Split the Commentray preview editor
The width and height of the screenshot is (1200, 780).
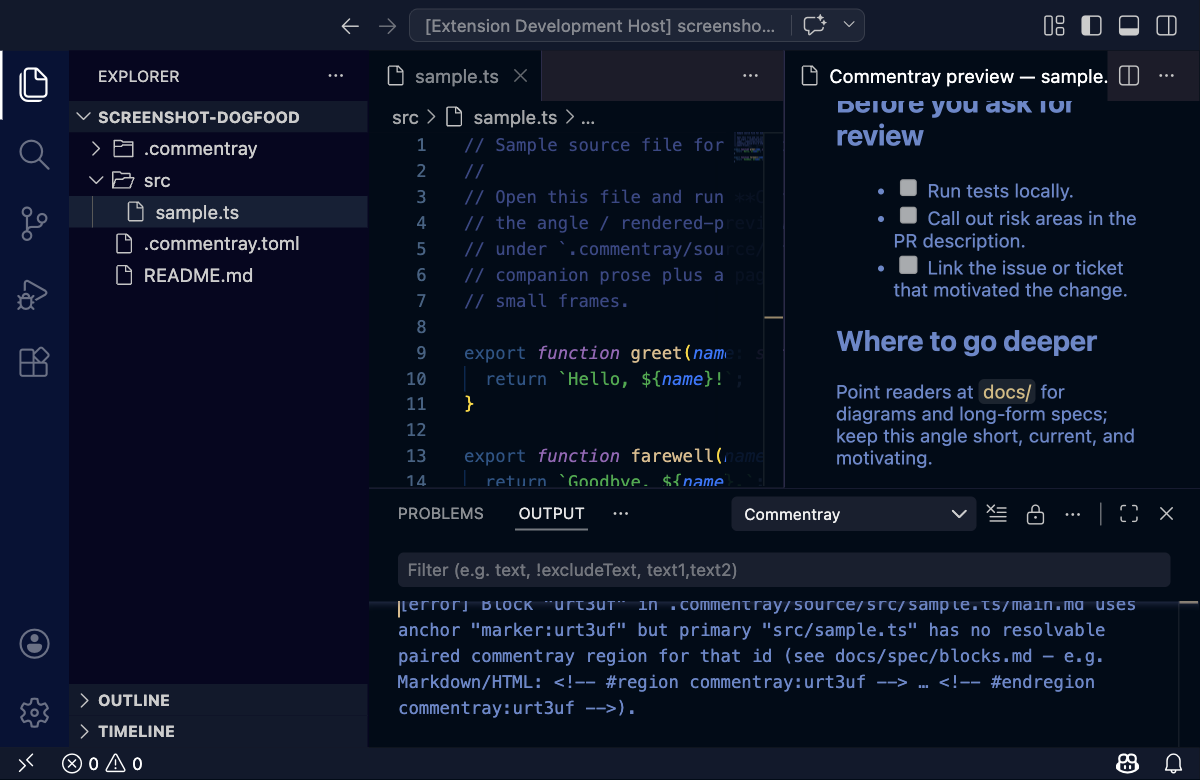point(1129,76)
